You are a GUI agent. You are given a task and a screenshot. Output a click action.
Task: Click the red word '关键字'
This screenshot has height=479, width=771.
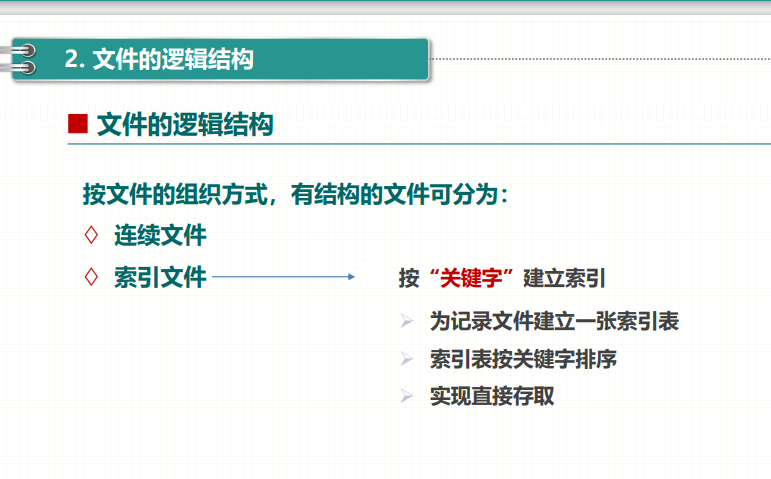[x=471, y=278]
